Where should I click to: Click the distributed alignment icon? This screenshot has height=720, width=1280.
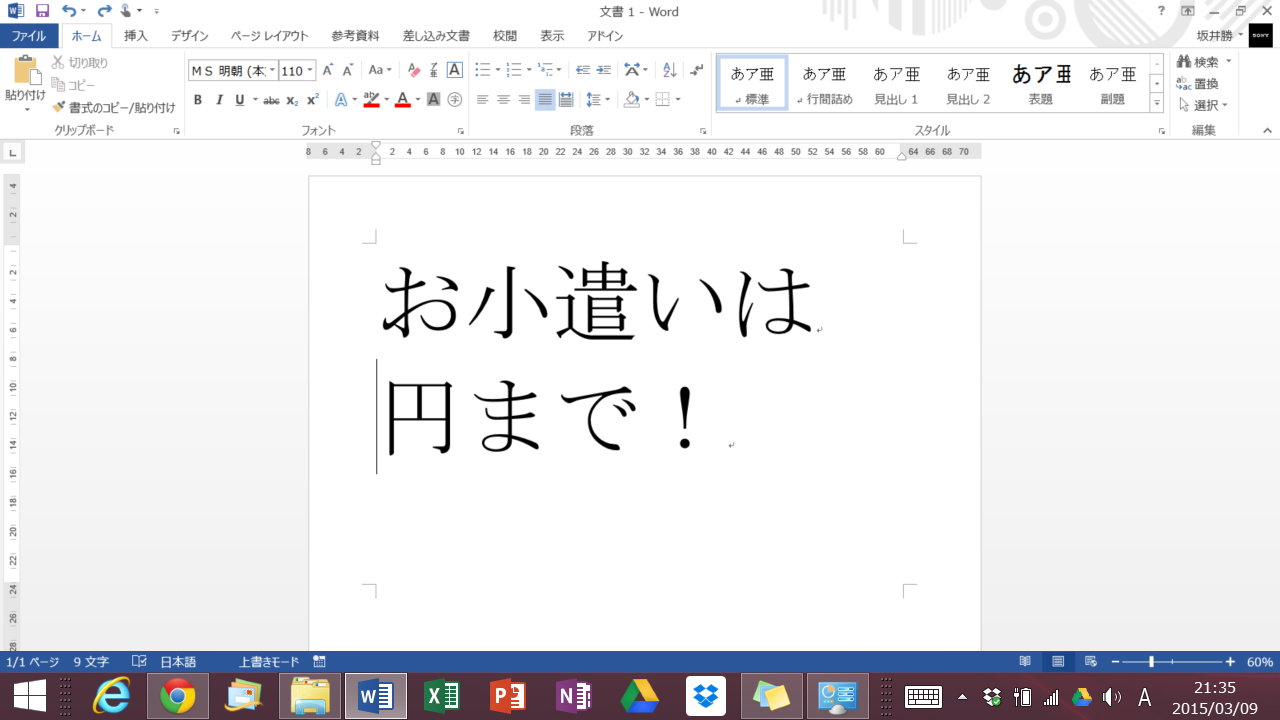(566, 100)
